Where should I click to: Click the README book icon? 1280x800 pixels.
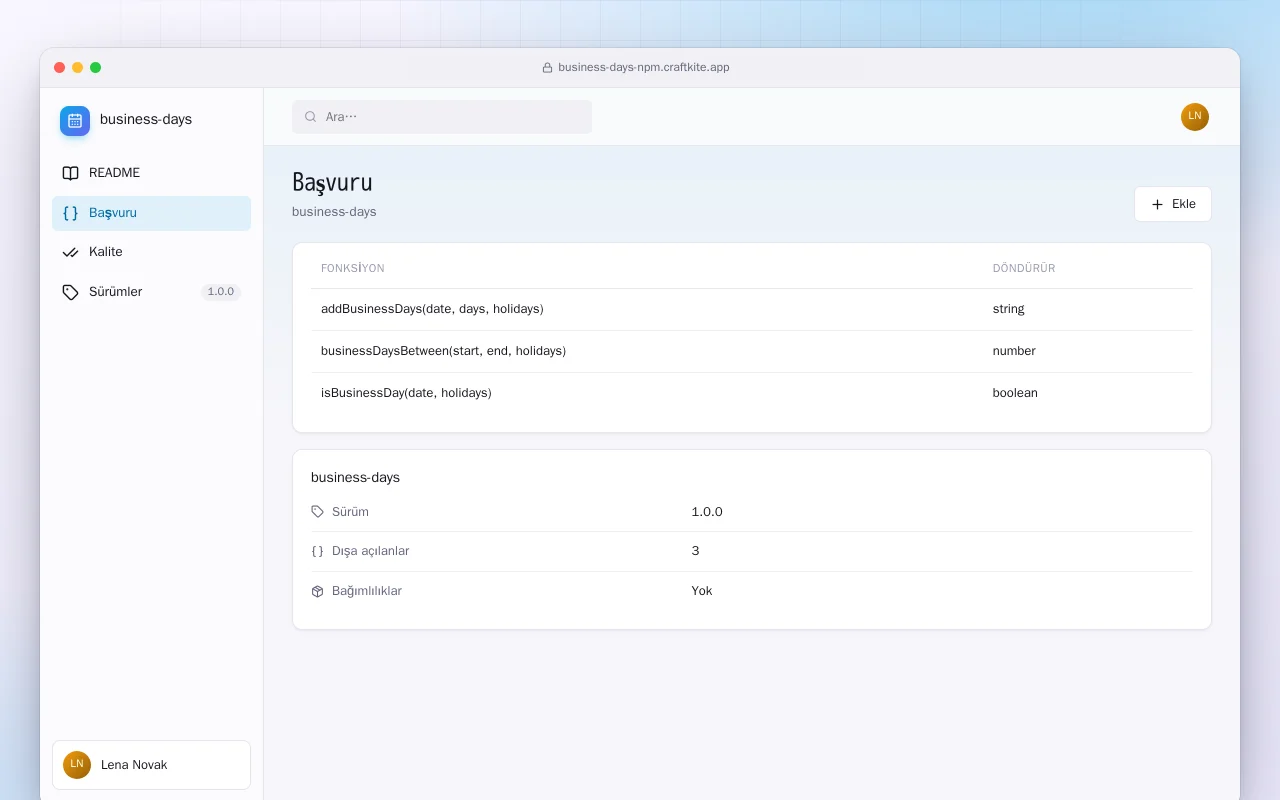coord(70,173)
